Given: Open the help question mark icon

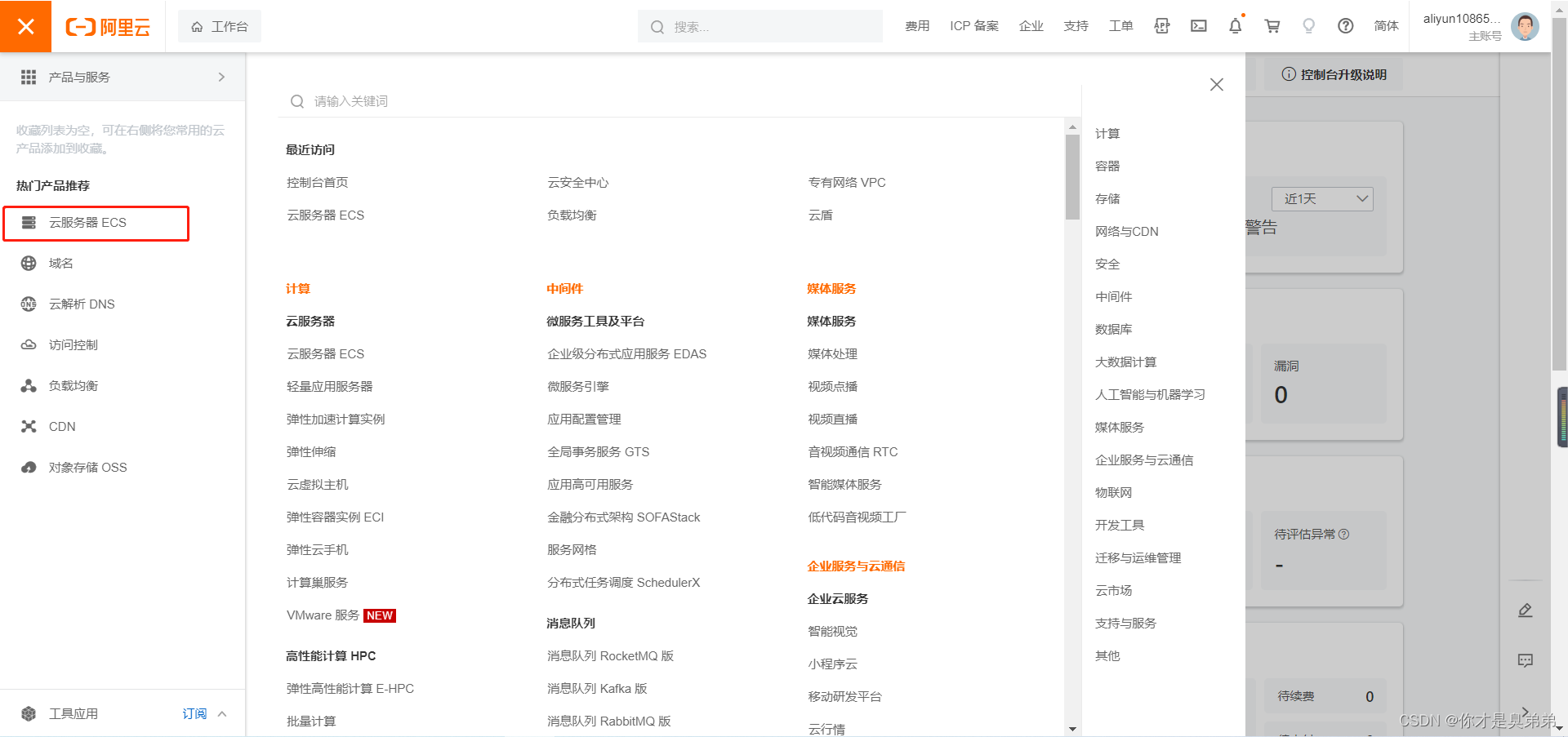Looking at the screenshot, I should [1345, 26].
